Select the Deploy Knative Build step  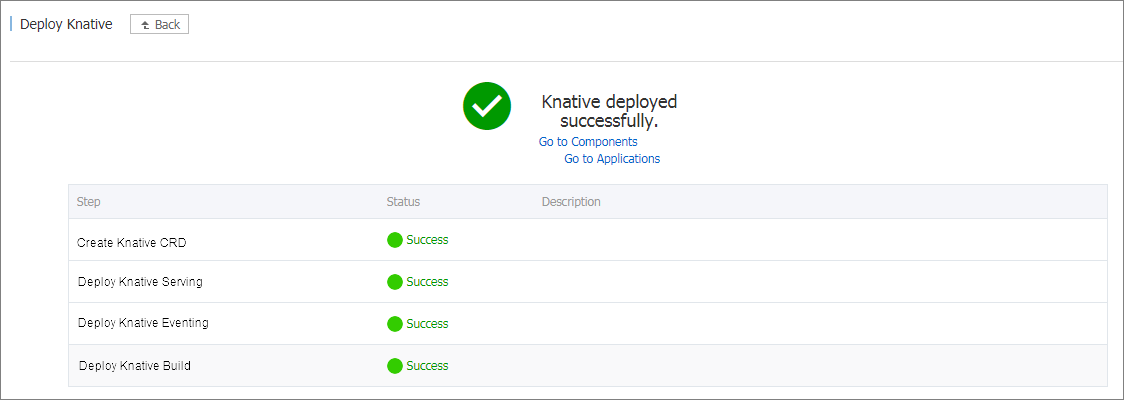135,366
